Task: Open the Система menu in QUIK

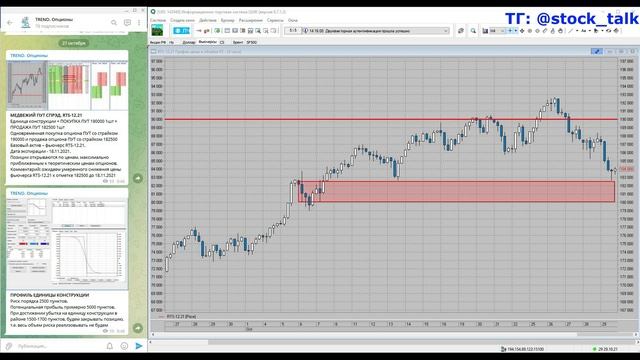Action: point(158,20)
